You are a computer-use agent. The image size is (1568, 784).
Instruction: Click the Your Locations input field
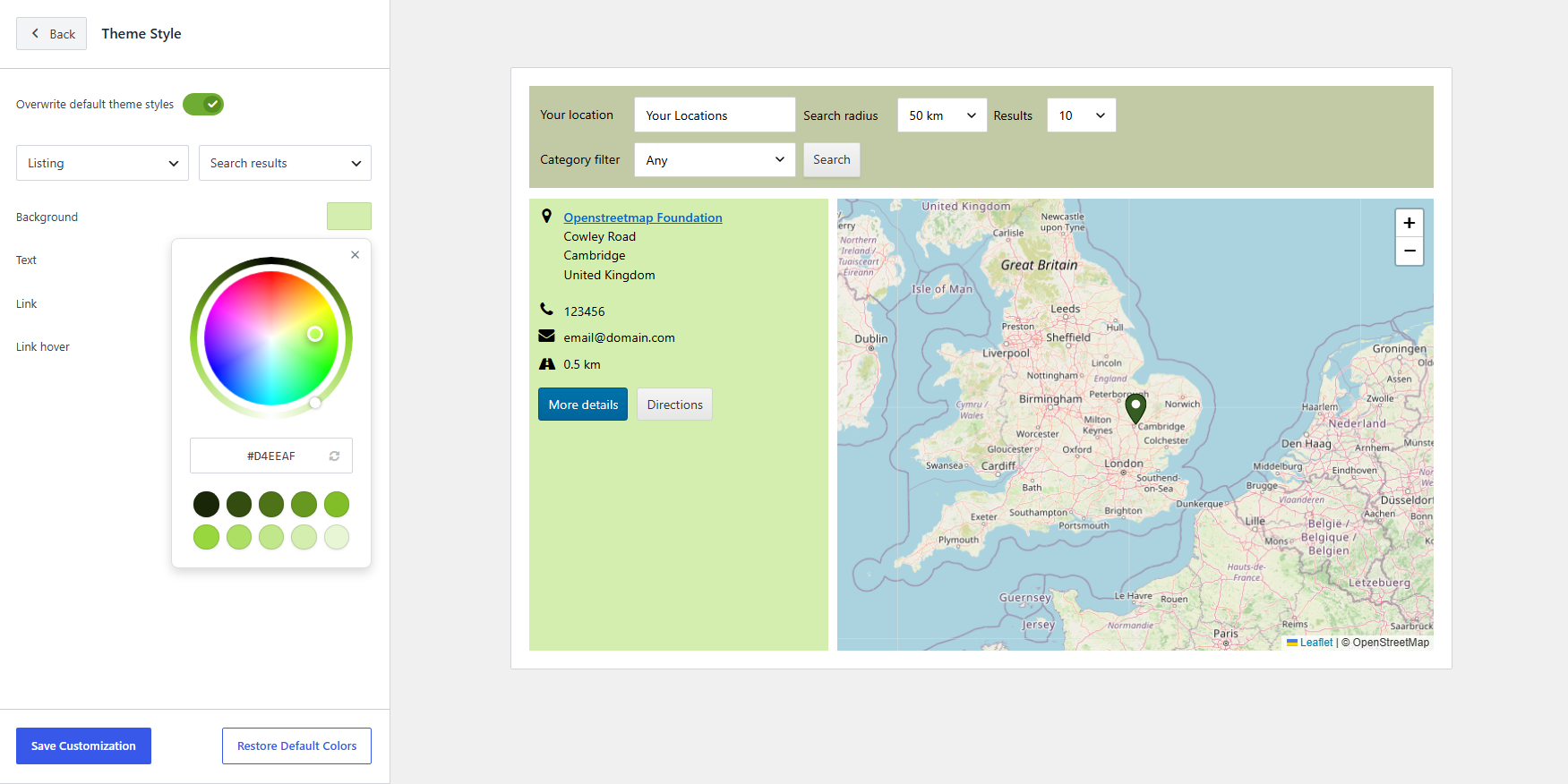point(715,115)
